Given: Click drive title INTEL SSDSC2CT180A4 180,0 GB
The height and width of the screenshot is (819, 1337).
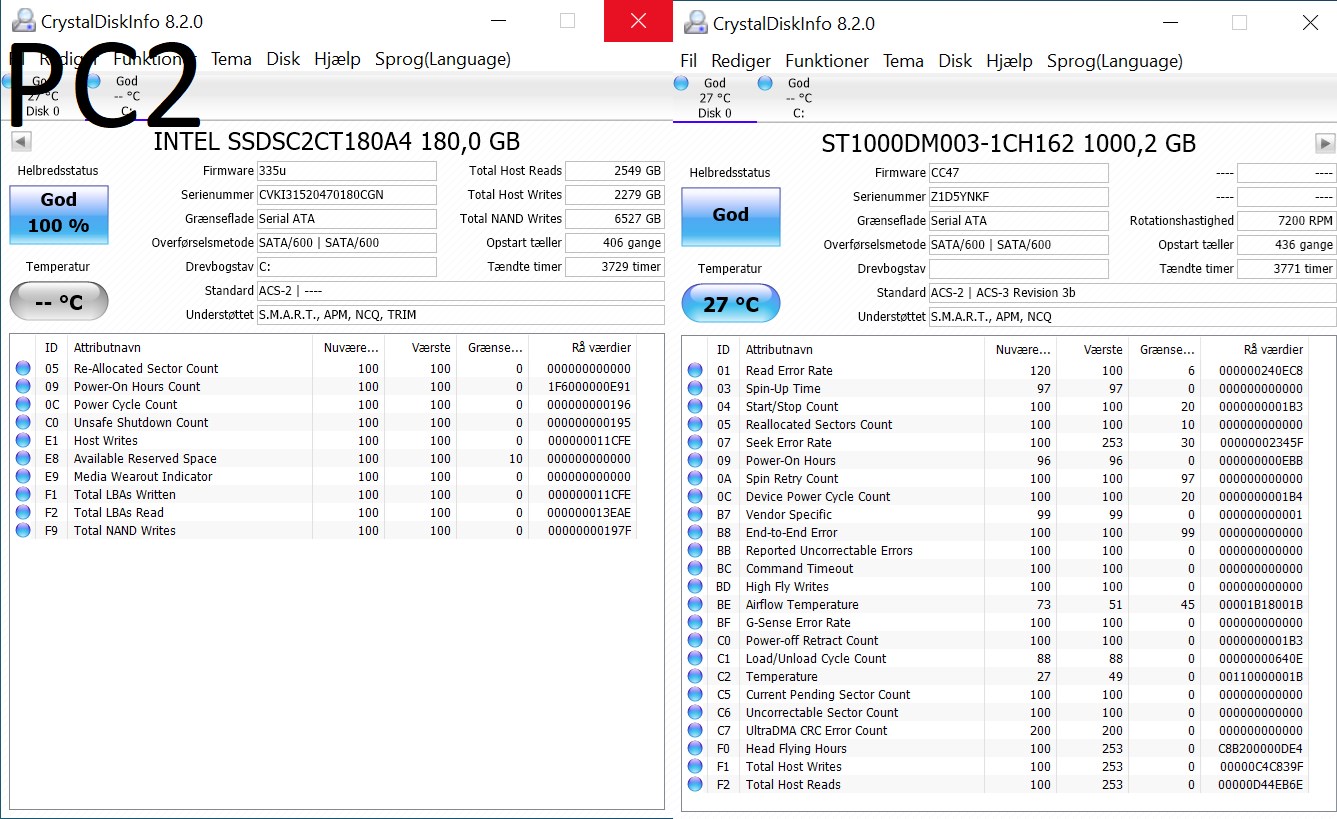Looking at the screenshot, I should [x=337, y=142].
